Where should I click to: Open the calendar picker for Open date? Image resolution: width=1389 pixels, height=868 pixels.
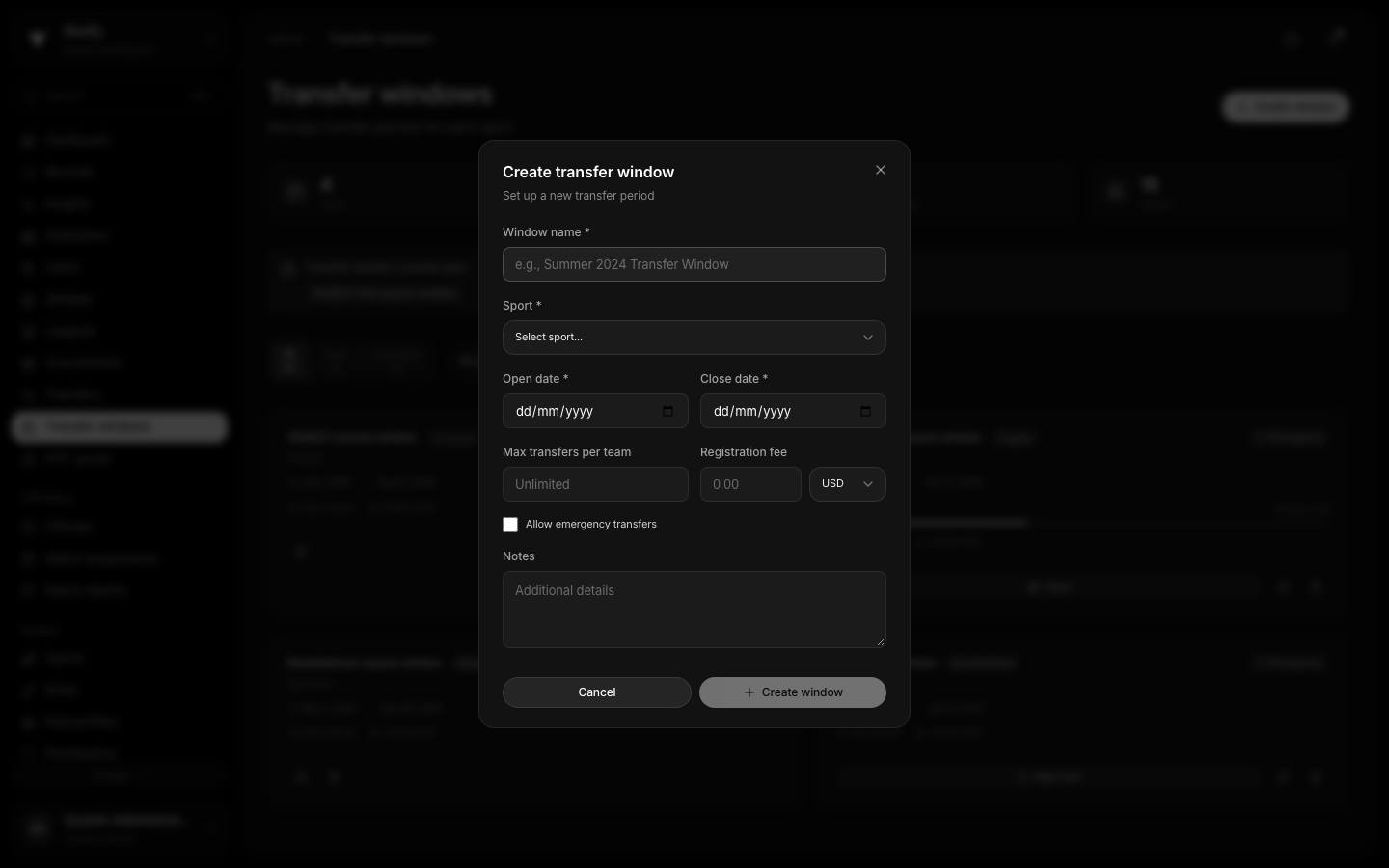tap(667, 411)
